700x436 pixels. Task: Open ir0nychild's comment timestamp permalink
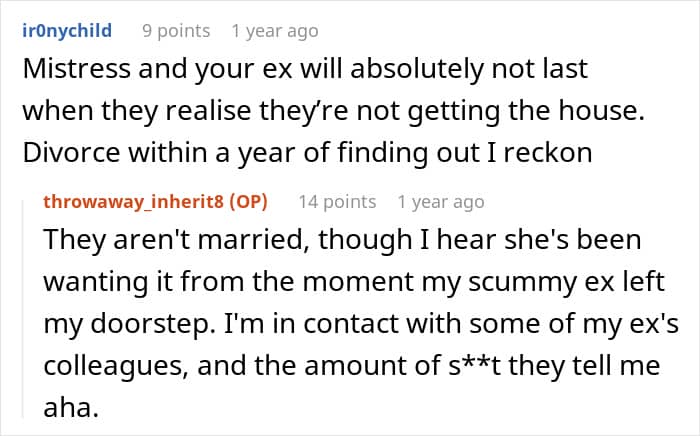(275, 31)
